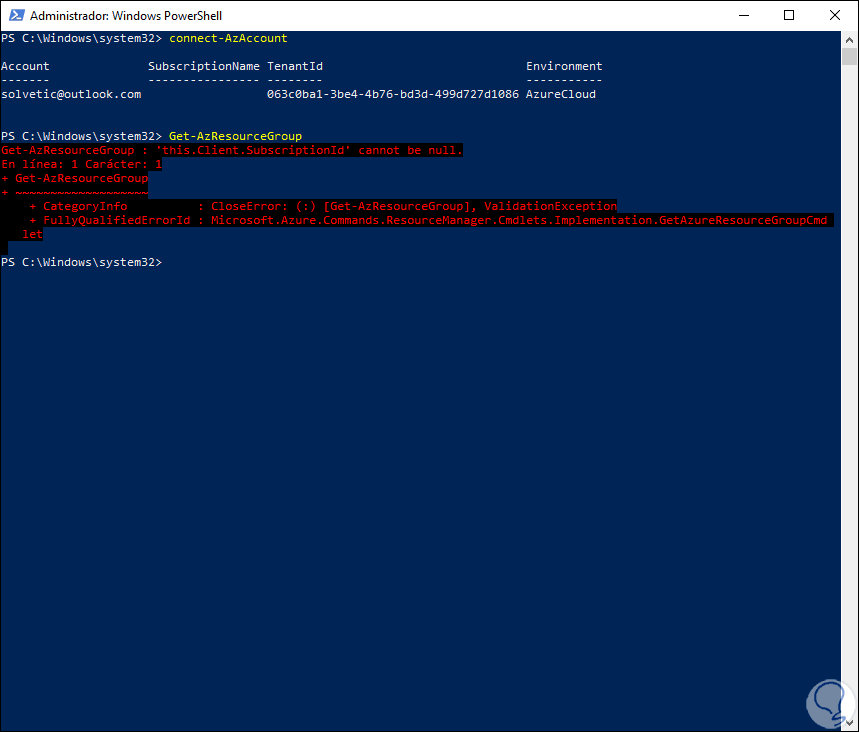Click the PowerShell icon in the title bar
Viewport: 859px width, 732px height.
(16, 15)
